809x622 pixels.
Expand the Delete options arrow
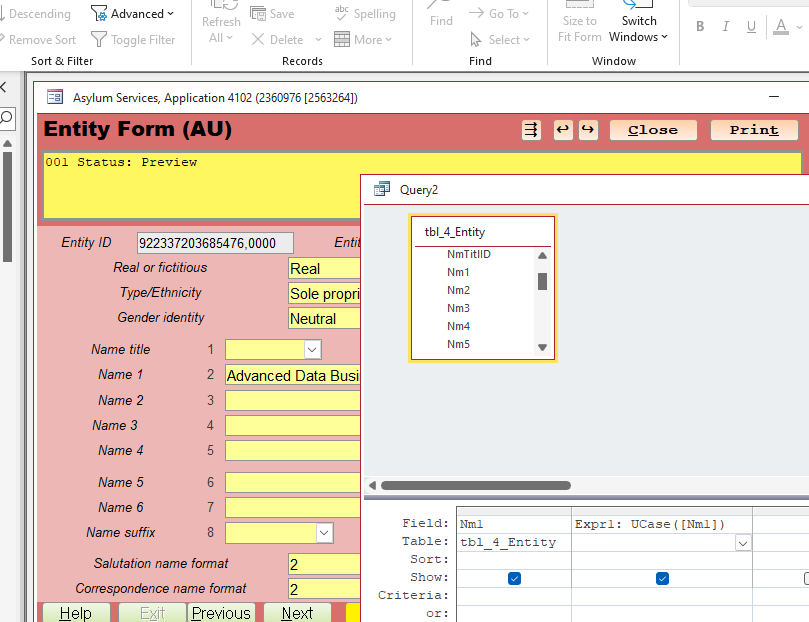tap(318, 40)
